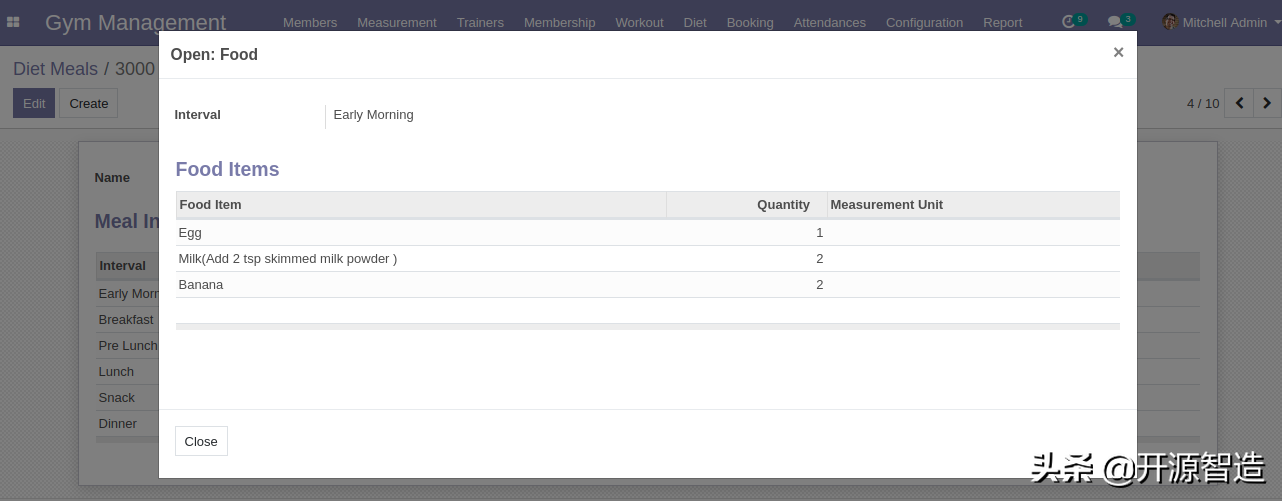Screen dimensions: 1282x501
Task: Open the Members menu
Action: tap(310, 22)
